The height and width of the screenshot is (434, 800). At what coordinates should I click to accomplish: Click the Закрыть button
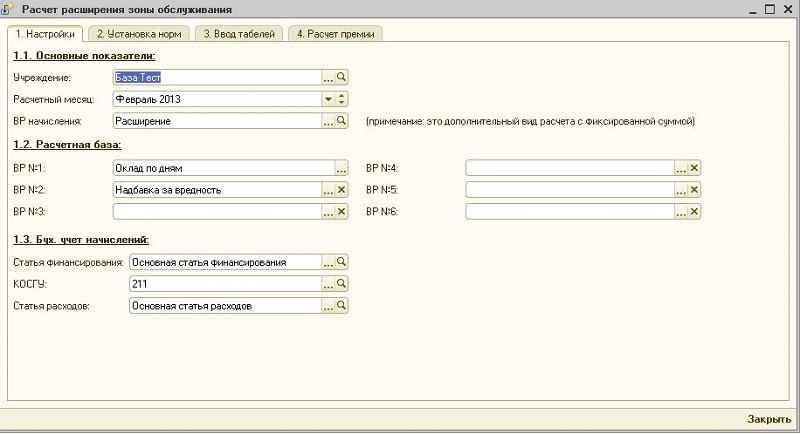click(769, 419)
